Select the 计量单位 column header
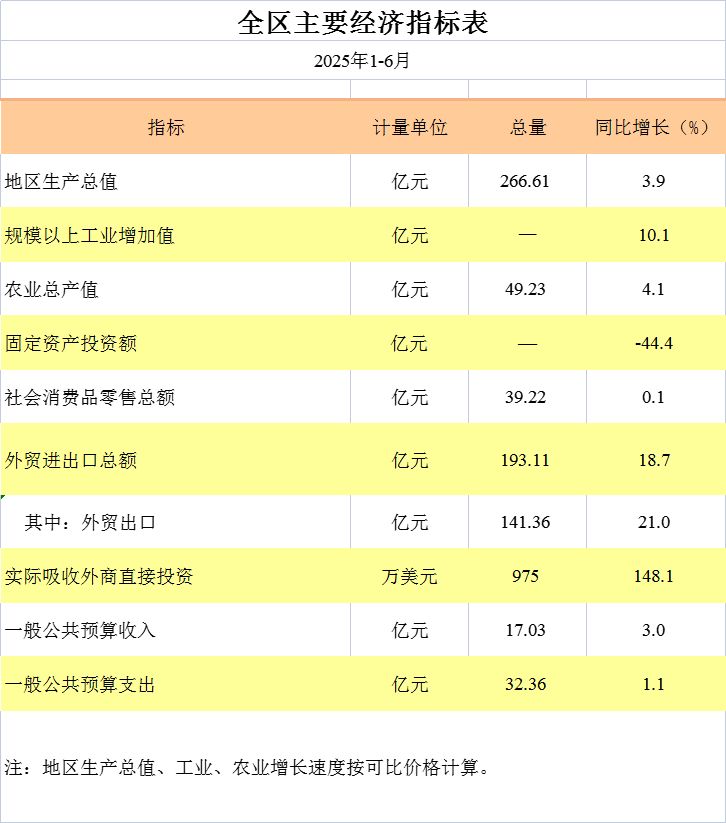 (x=409, y=128)
